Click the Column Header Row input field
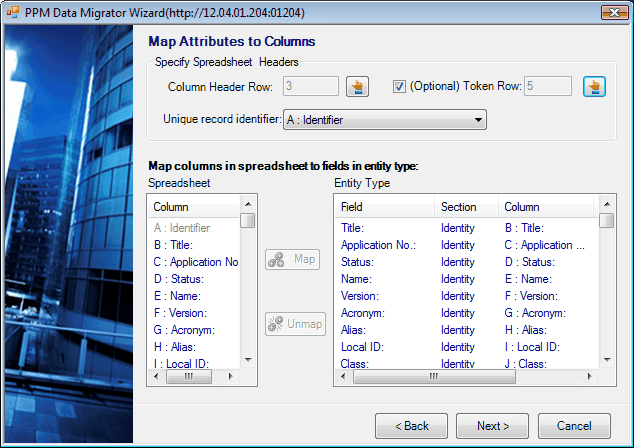 coord(311,87)
